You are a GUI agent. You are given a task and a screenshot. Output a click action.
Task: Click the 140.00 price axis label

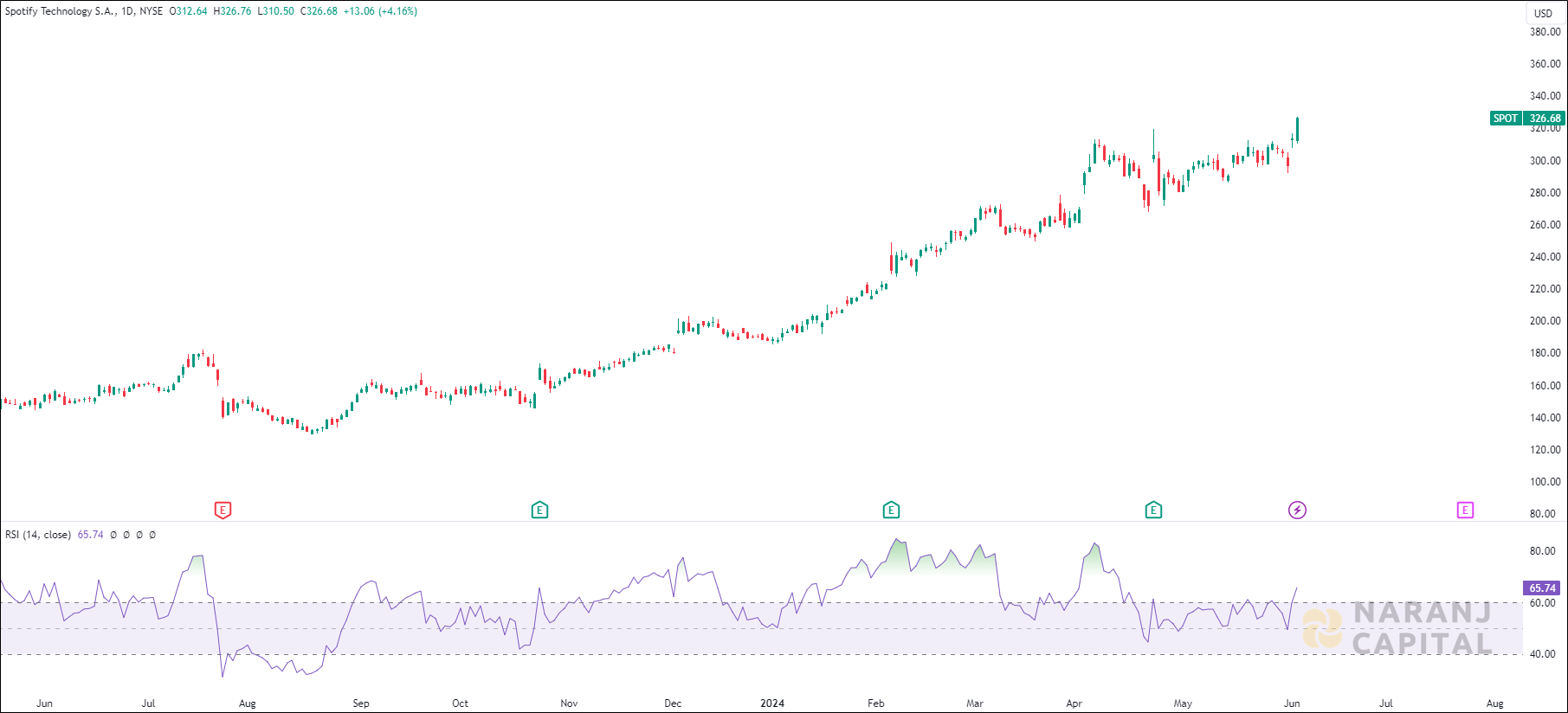(x=1545, y=418)
